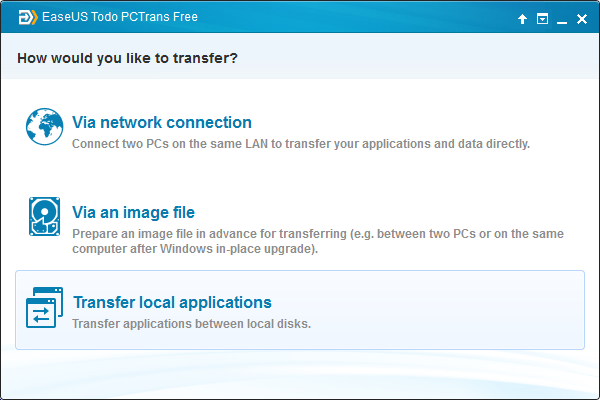Image resolution: width=600 pixels, height=400 pixels.
Task: Choose the Via an image file heading
Action: point(134,212)
